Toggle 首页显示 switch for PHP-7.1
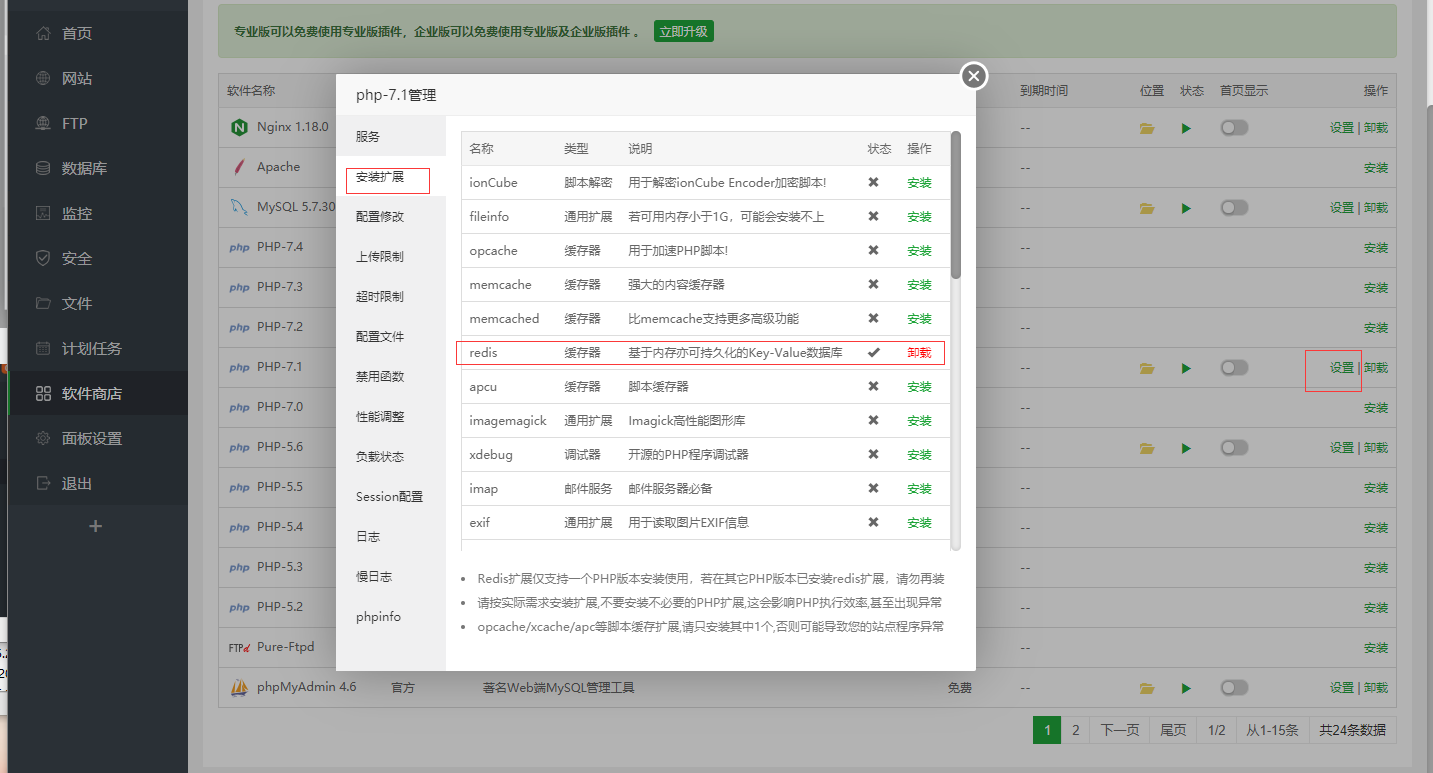Image resolution: width=1433 pixels, height=773 pixels. point(1234,367)
